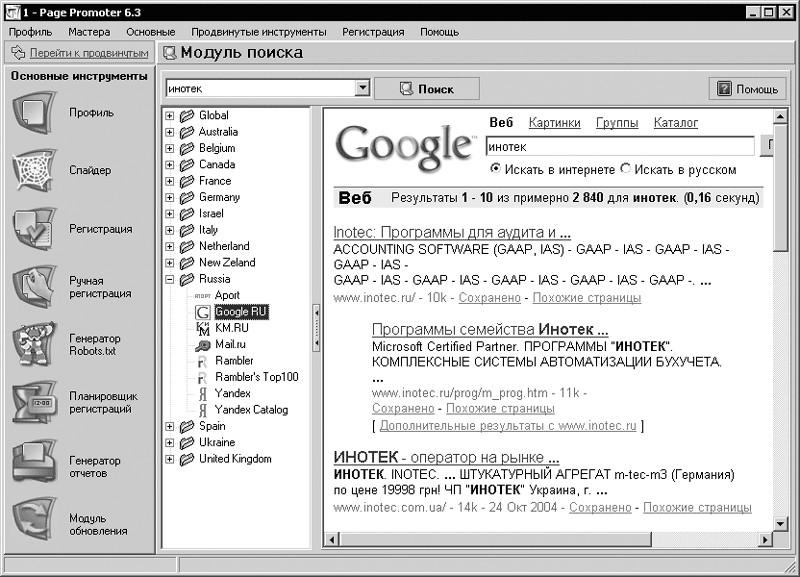The image size is (800, 577).
Task: Click the Ukraine folder icon
Action: 187,443
